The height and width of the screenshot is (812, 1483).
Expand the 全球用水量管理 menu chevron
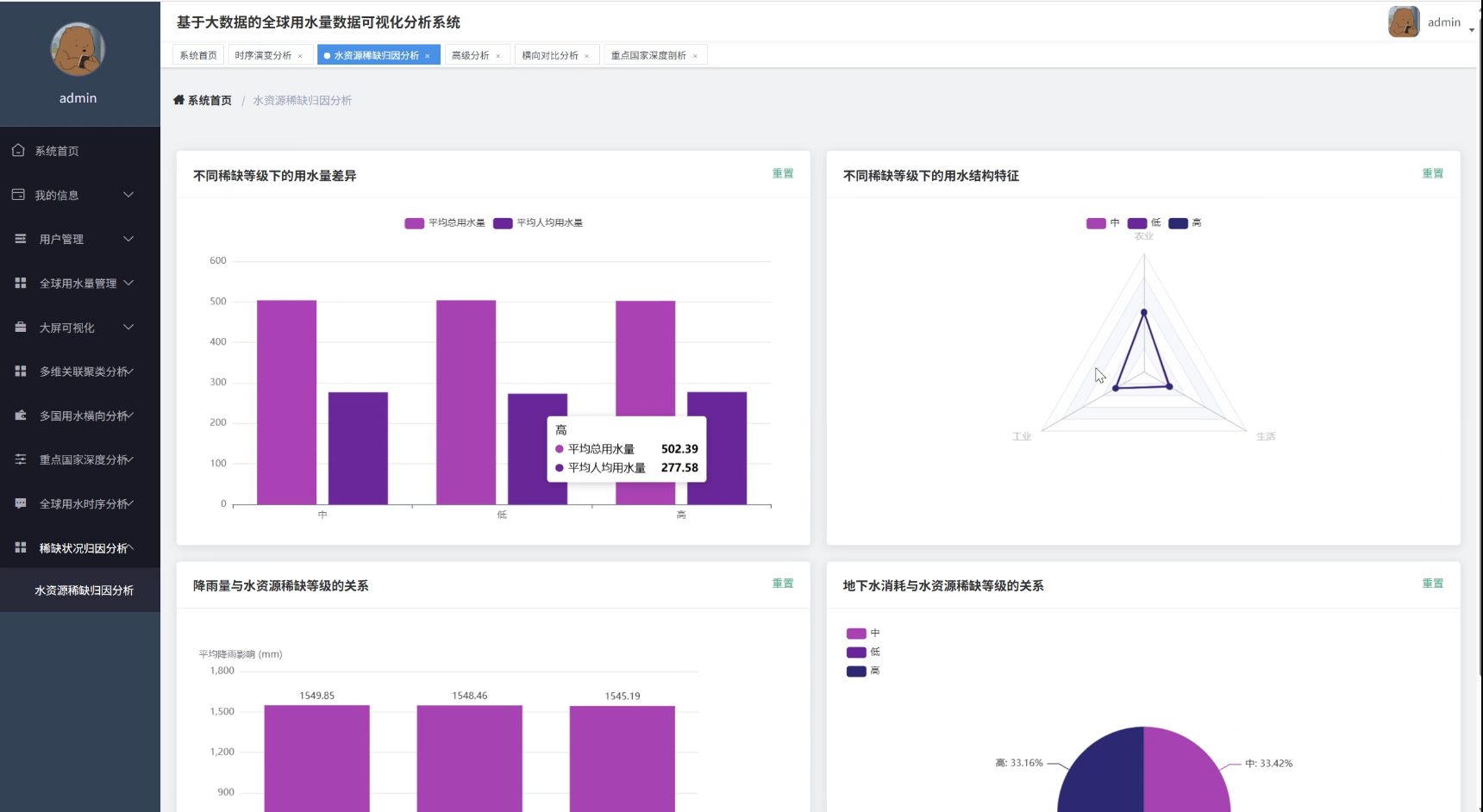[128, 283]
